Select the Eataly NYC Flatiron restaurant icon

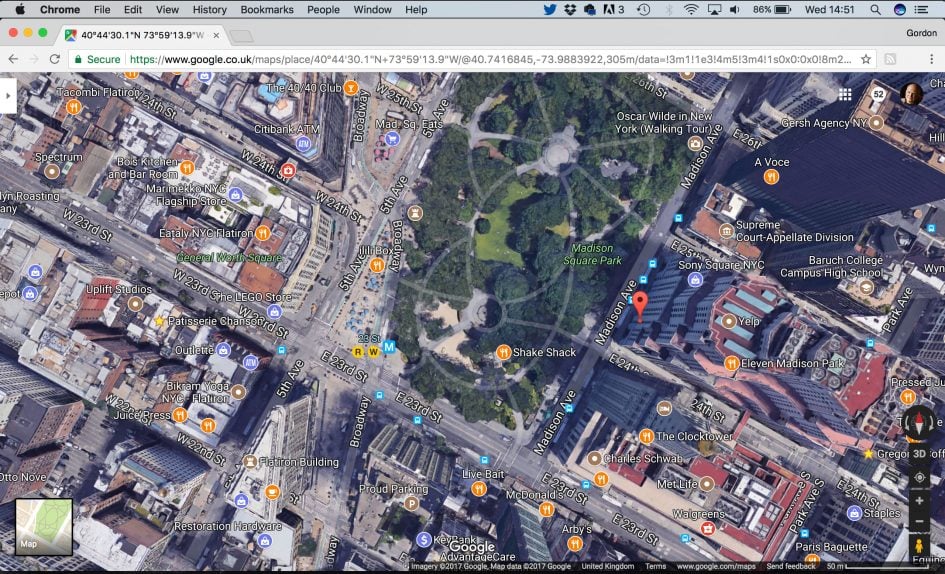tap(263, 233)
